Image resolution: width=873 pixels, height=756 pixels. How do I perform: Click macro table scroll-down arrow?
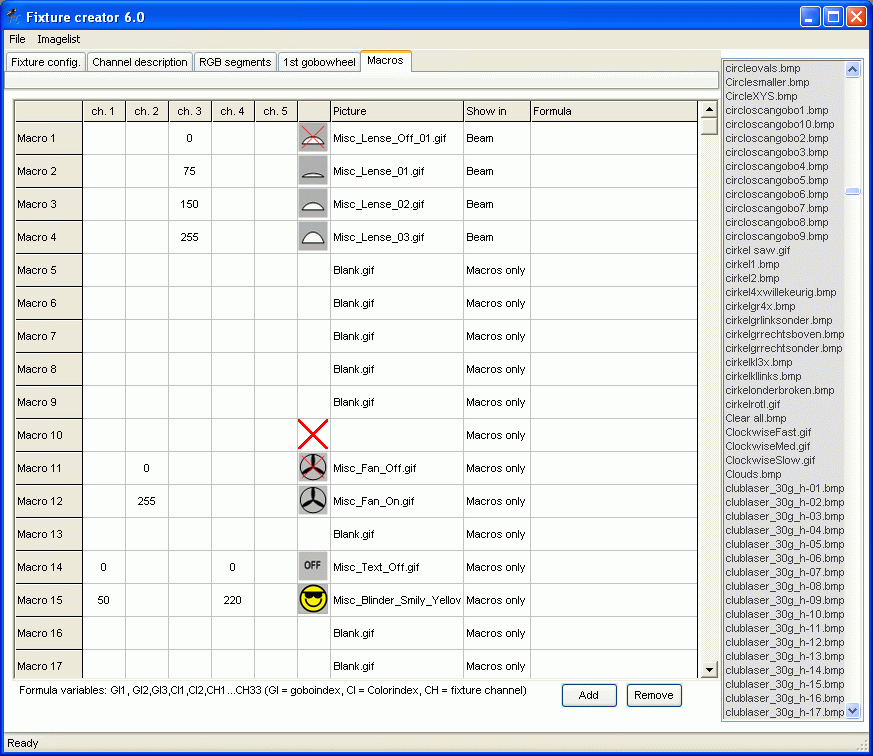[709, 669]
